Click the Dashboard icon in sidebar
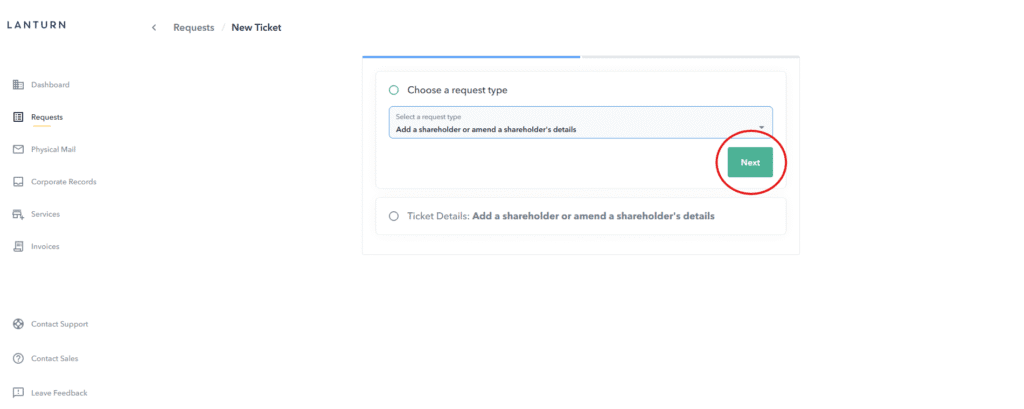 pyautogui.click(x=18, y=85)
